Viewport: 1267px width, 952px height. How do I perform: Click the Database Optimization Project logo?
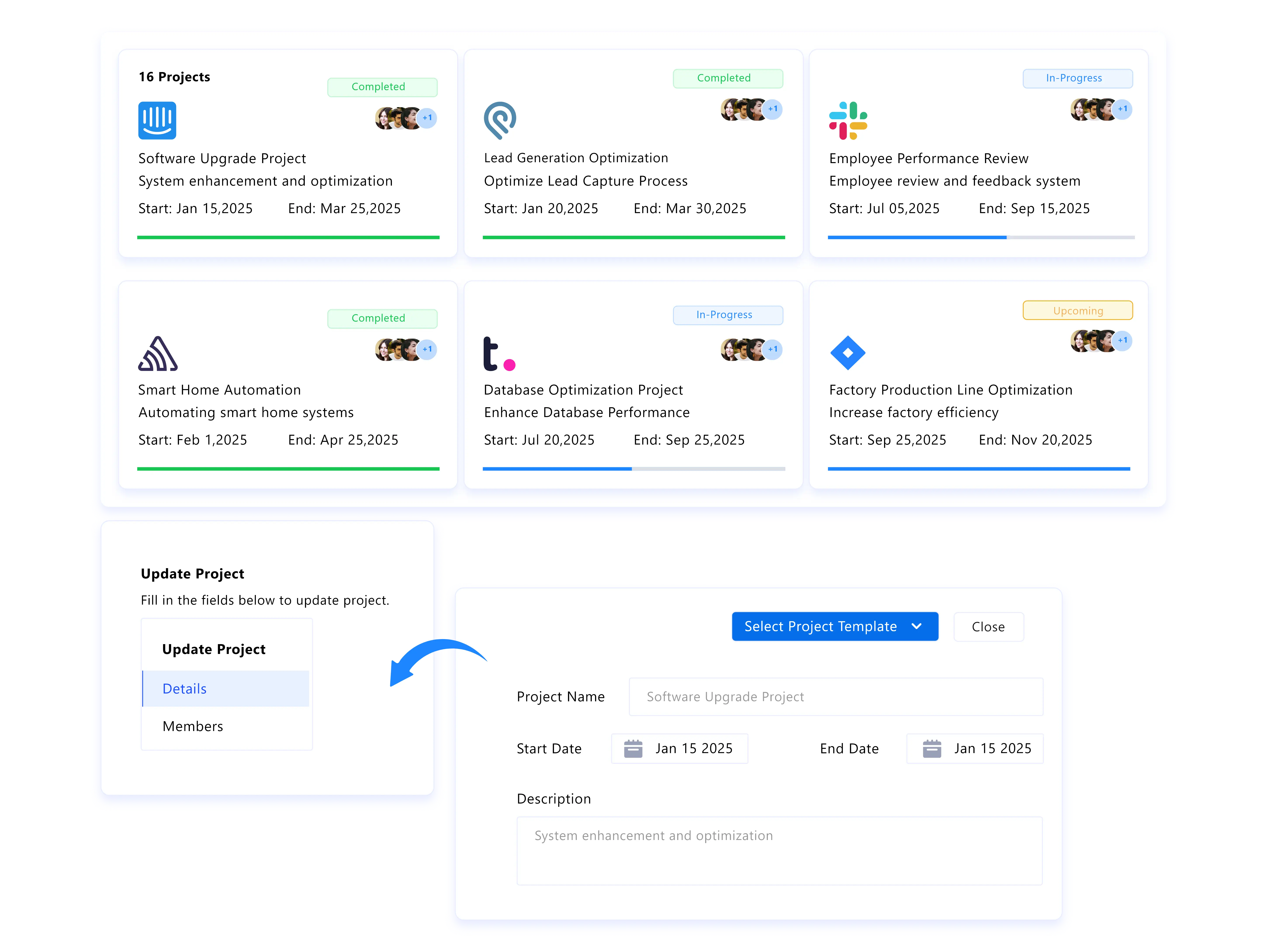(499, 354)
